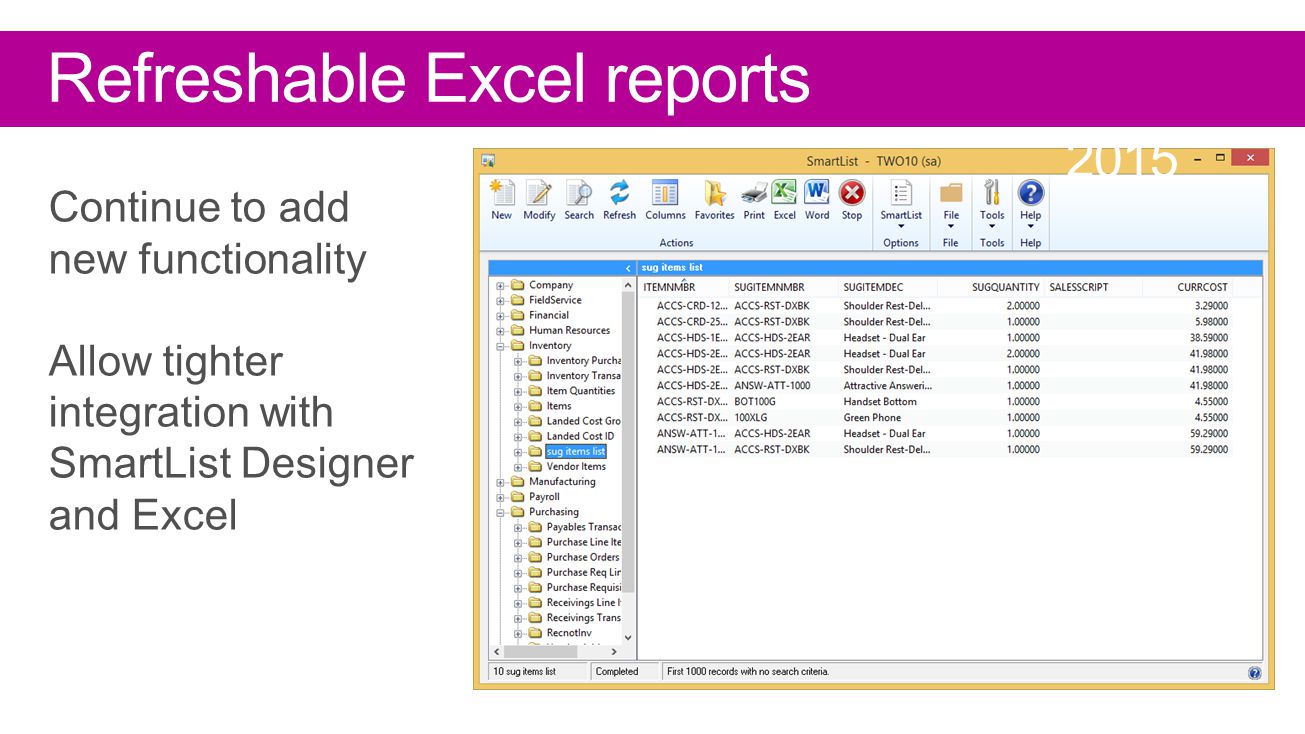Click the Completed status field
The image size is (1305, 734).
626,672
